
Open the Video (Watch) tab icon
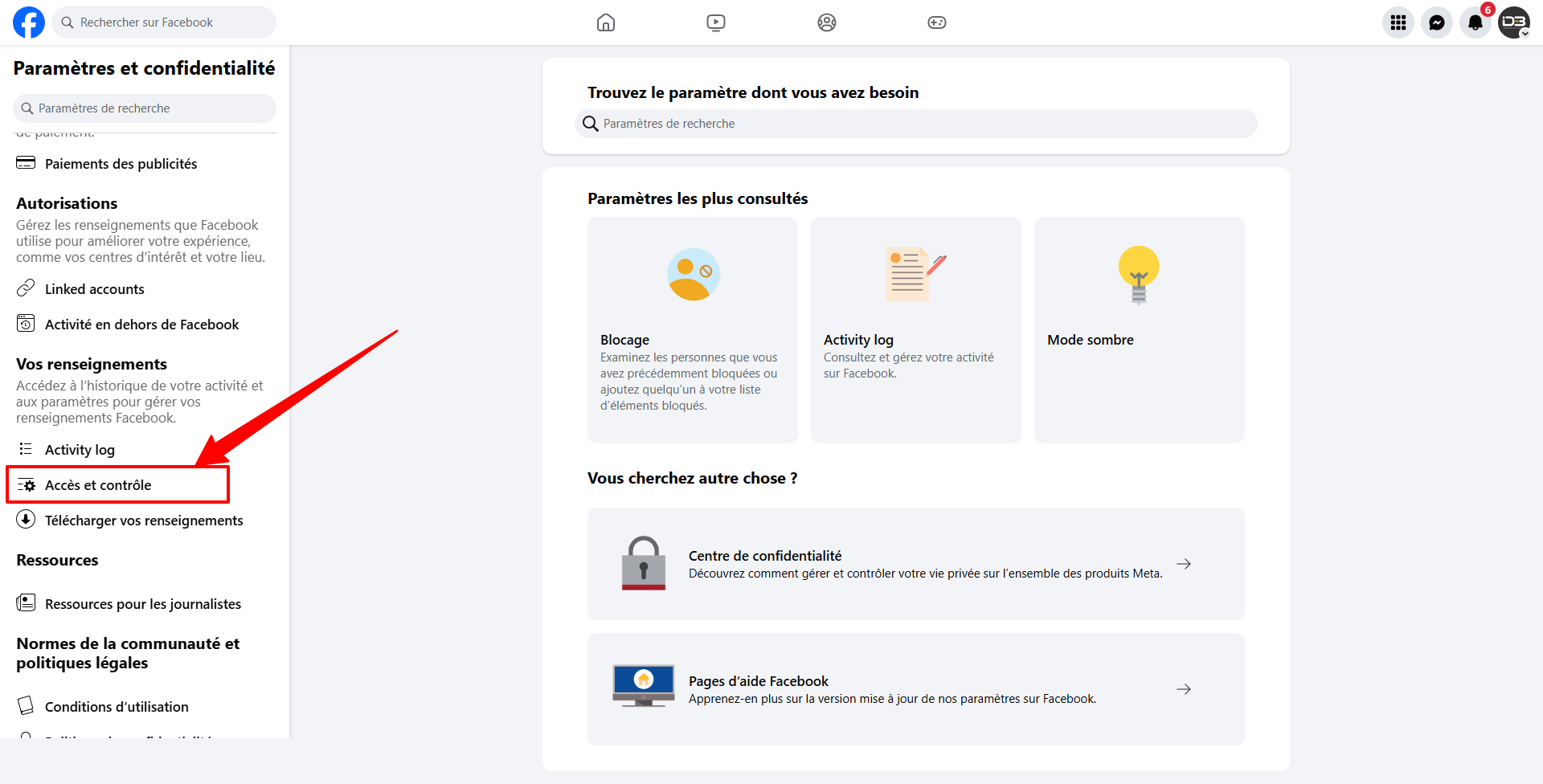[716, 22]
